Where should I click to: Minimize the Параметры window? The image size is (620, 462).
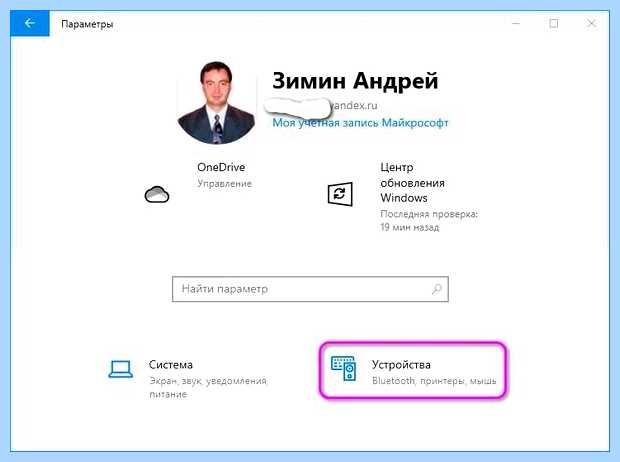[516, 24]
